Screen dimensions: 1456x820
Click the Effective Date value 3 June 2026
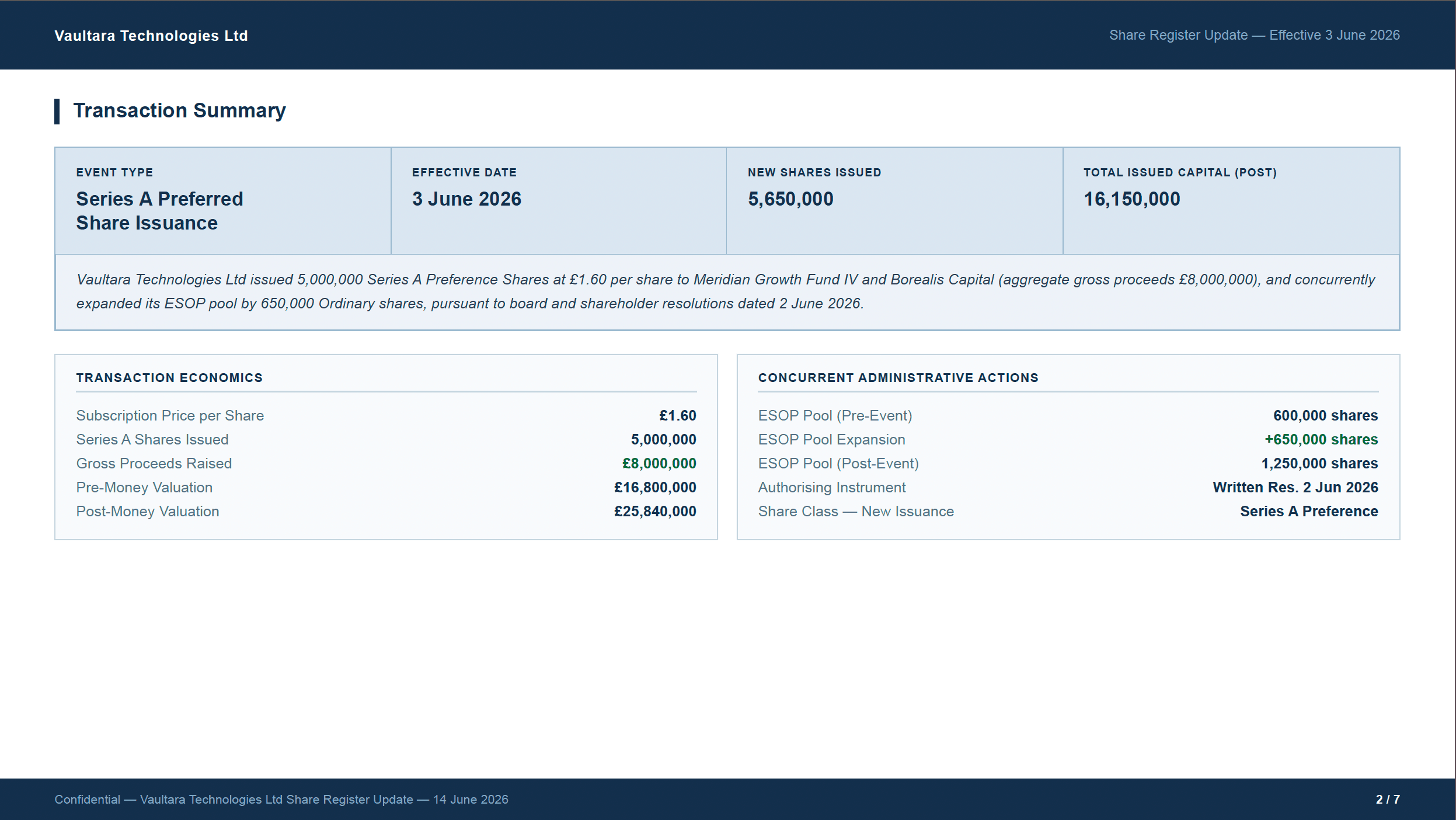466,199
